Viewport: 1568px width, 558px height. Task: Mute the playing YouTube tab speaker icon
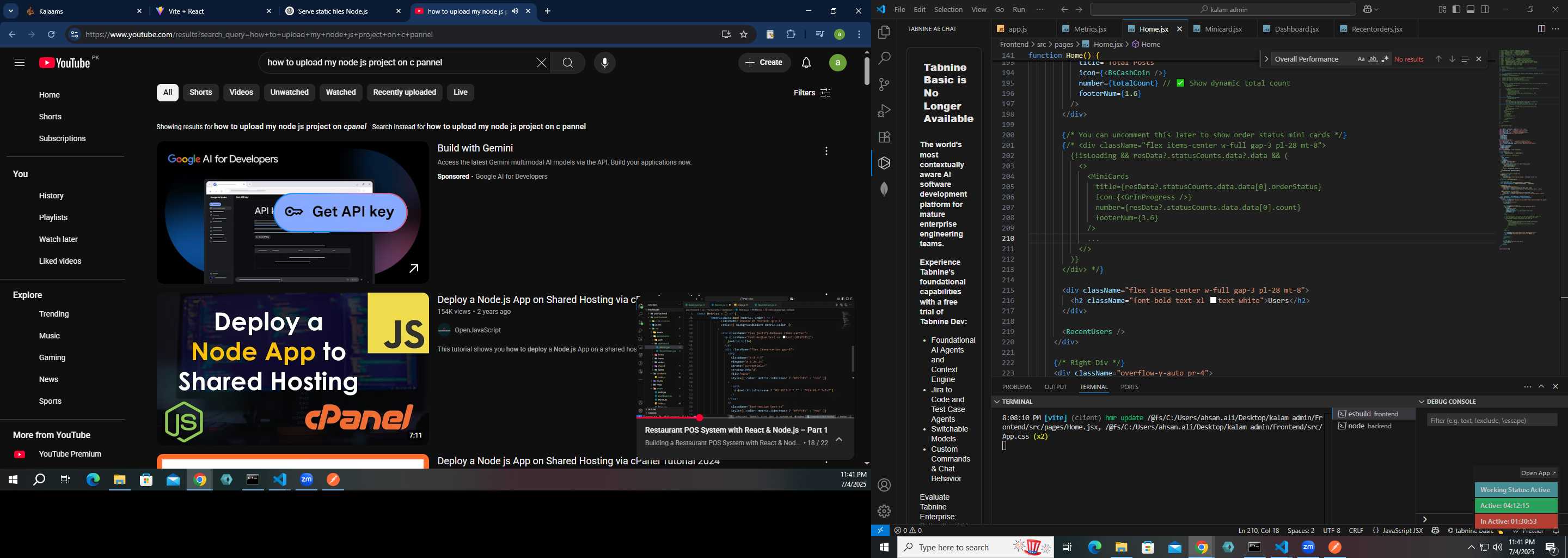click(x=515, y=11)
